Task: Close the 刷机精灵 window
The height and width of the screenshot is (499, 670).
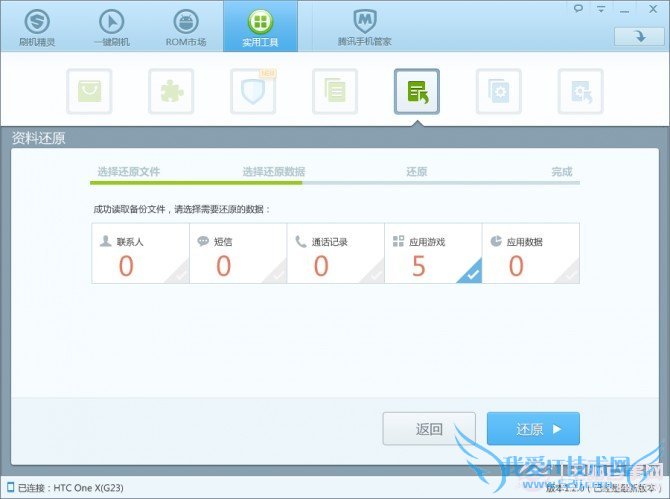Action: pos(653,9)
